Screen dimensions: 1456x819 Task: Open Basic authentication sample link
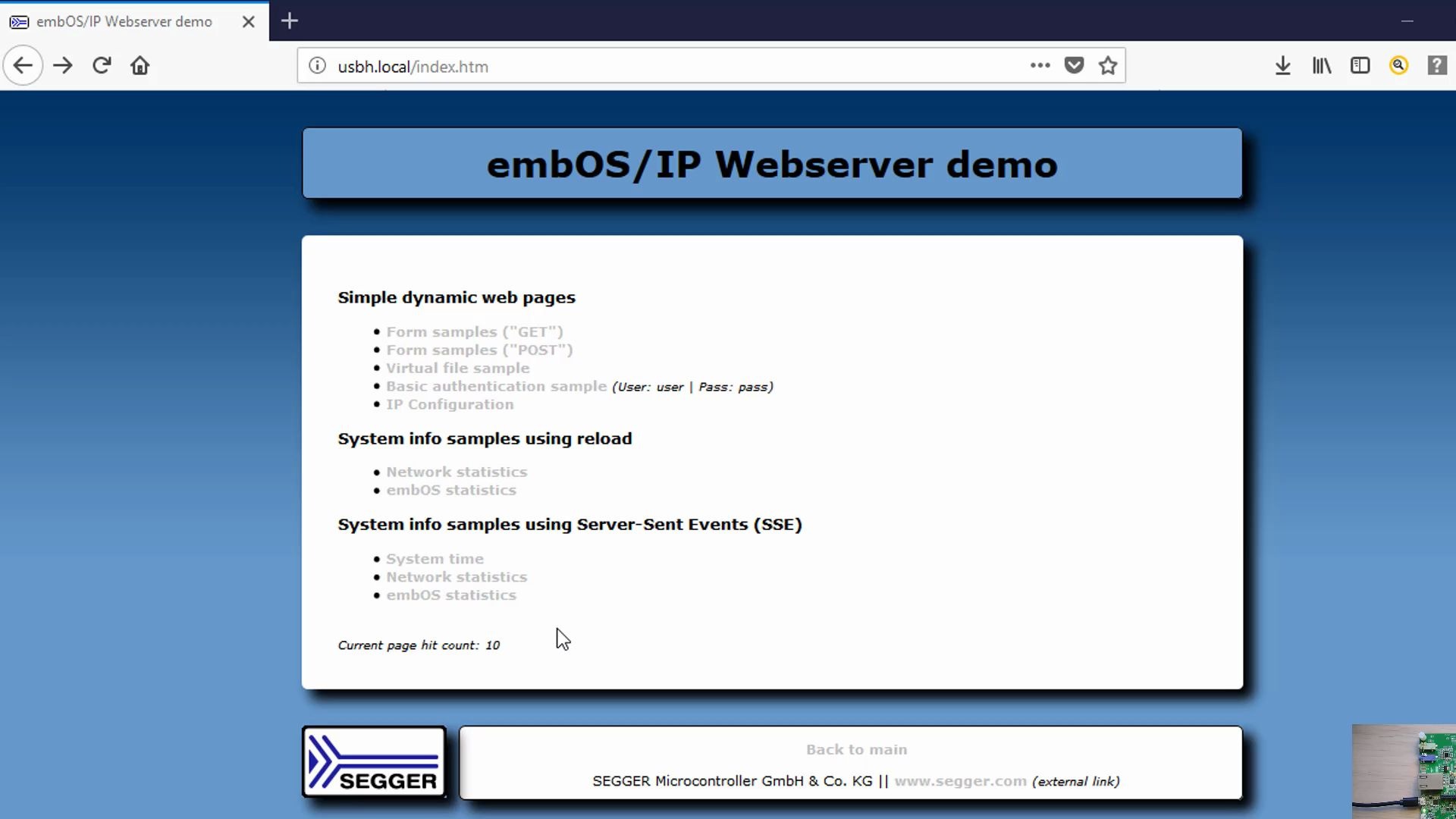pos(497,386)
